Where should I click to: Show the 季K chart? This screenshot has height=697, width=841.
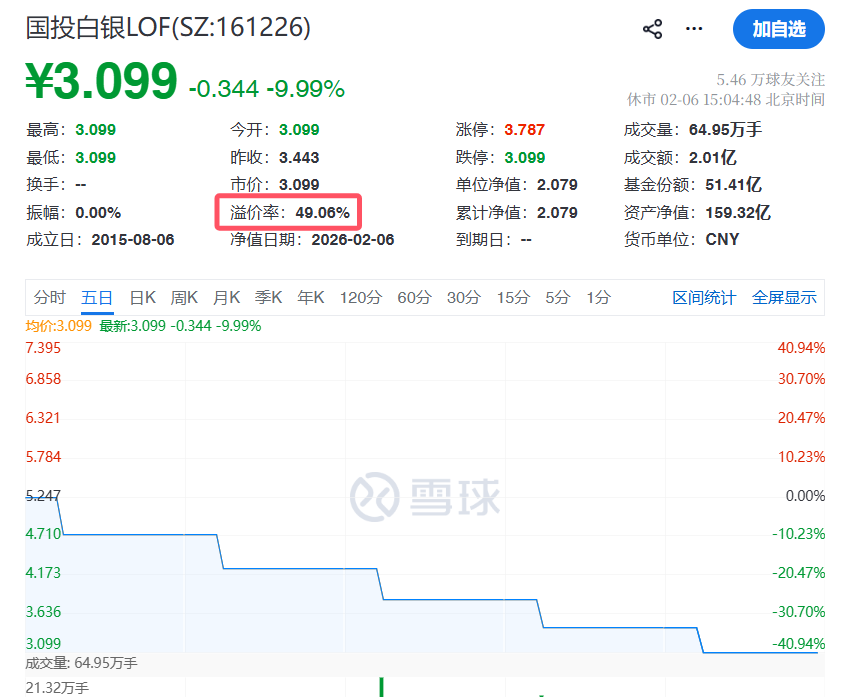click(x=269, y=297)
